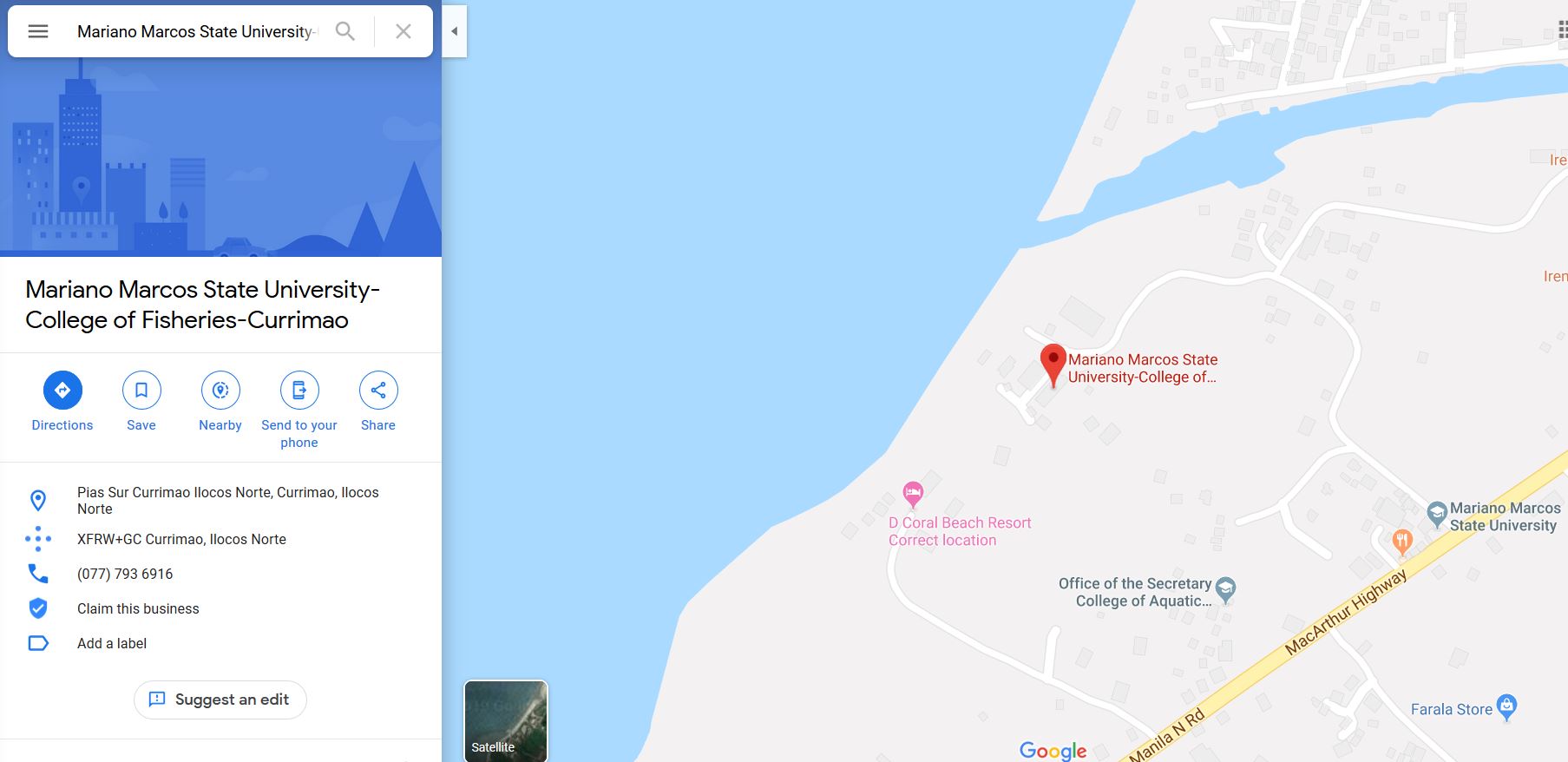1568x762 pixels.
Task: Open Farala Store map marker
Action: (x=1507, y=707)
